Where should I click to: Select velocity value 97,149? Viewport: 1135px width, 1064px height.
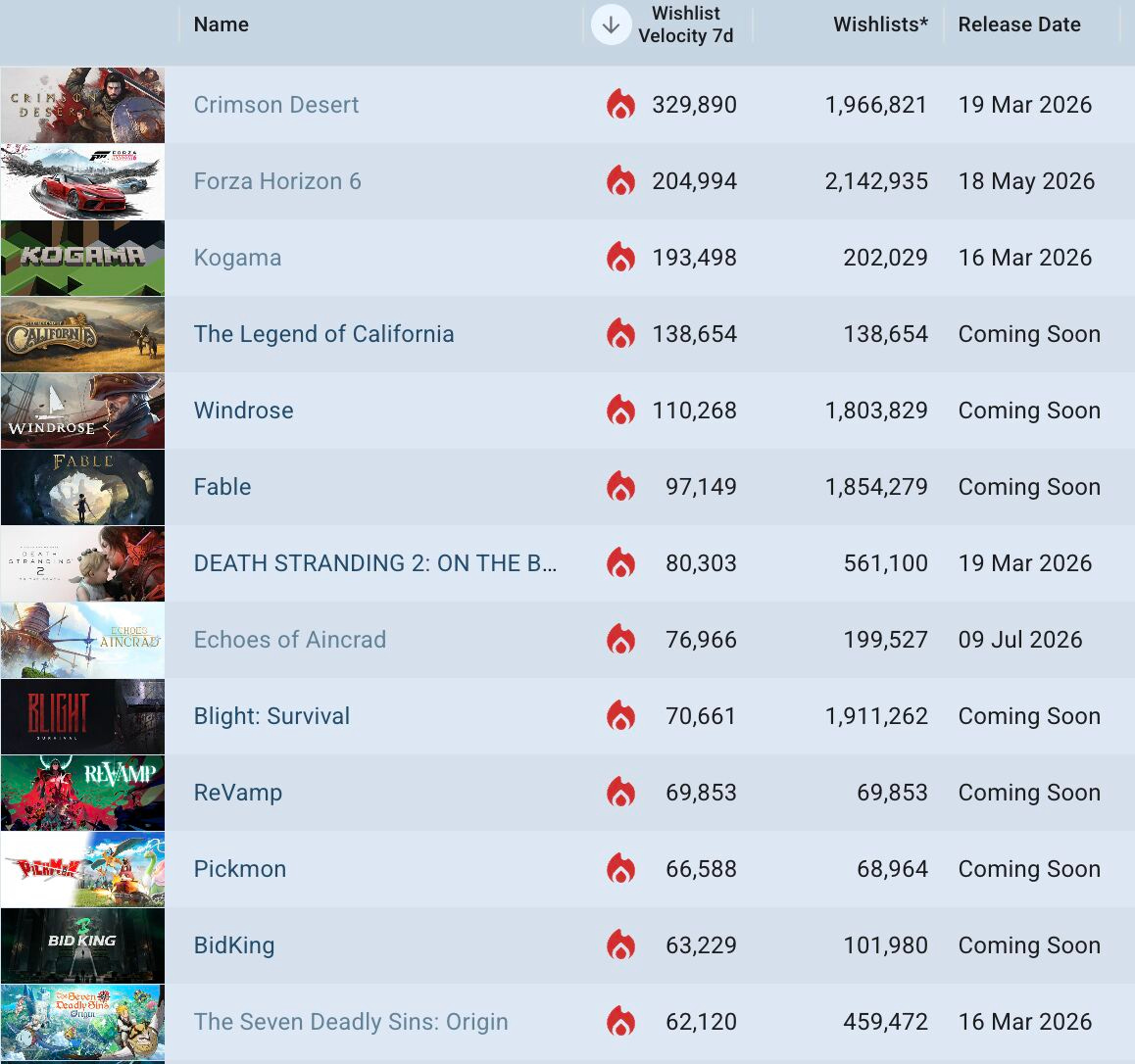click(x=701, y=487)
